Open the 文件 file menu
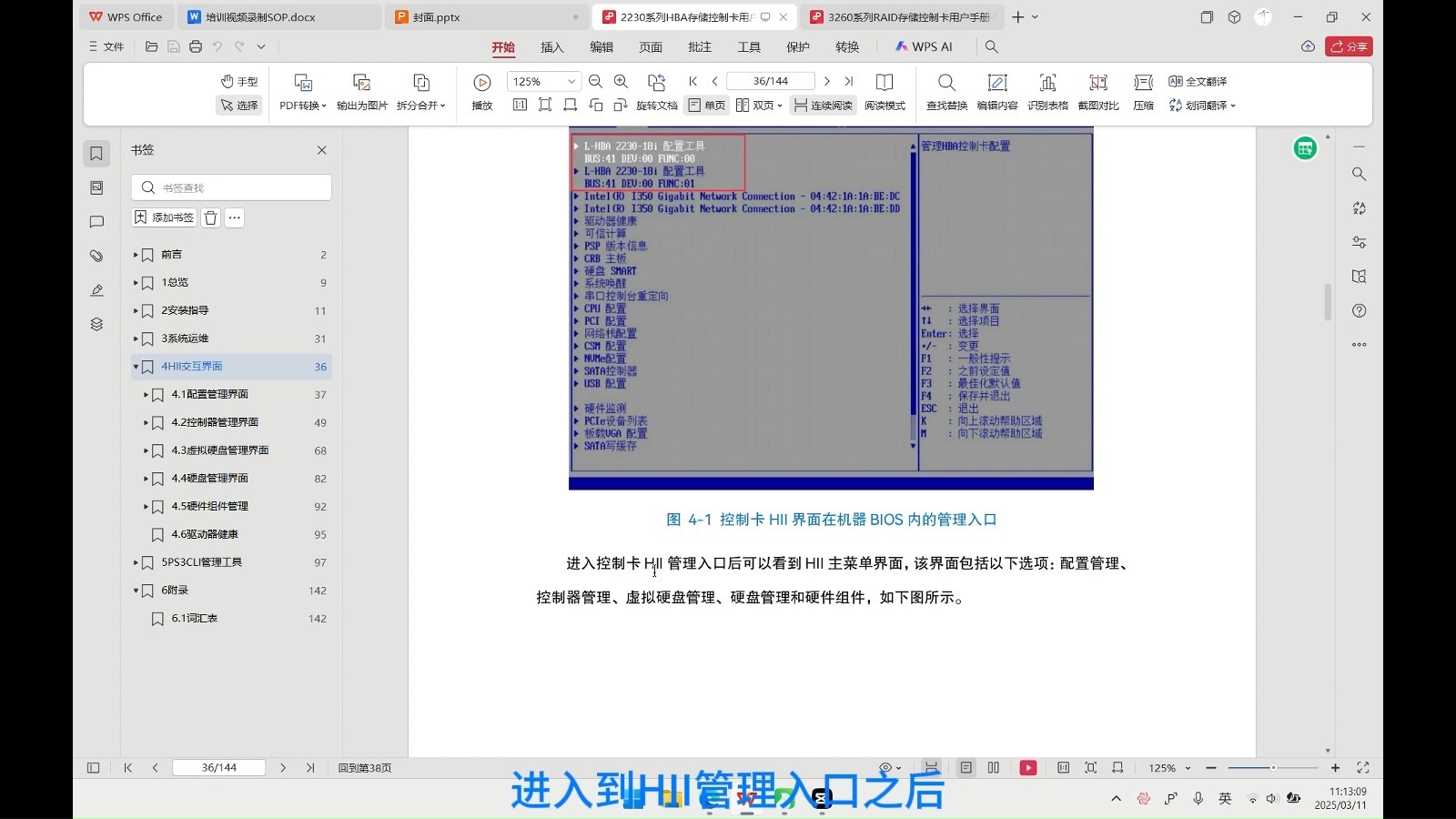Viewport: 1456px width, 819px height. pos(106,46)
